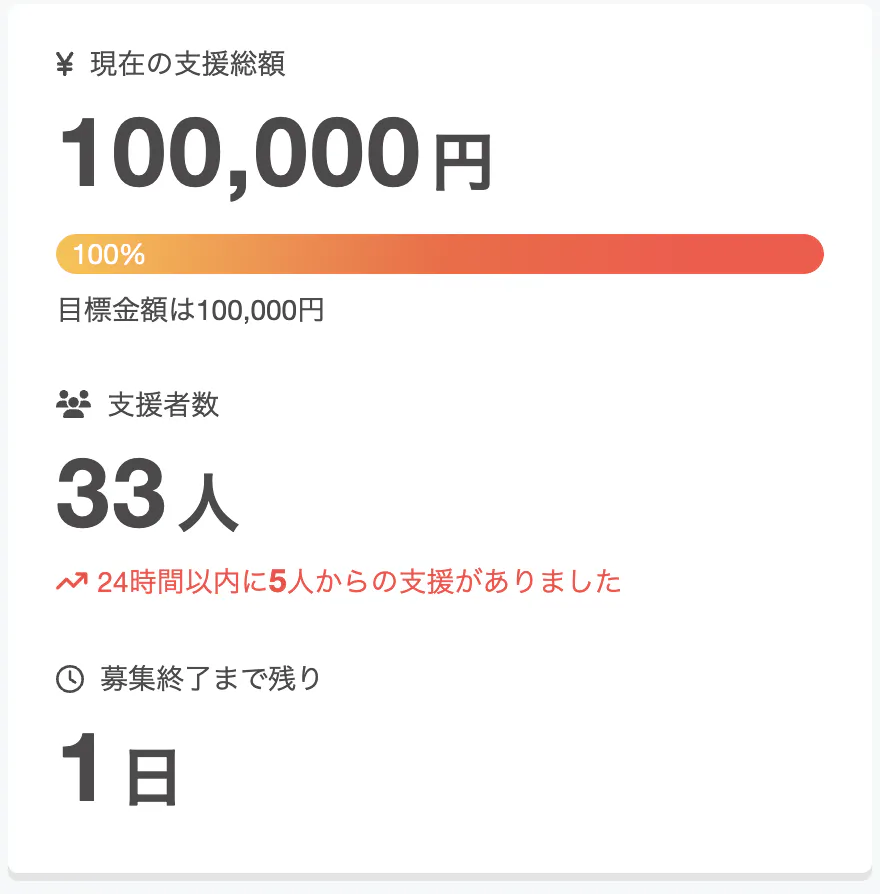Click the supporters group icon
This screenshot has height=894, width=880.
[x=73, y=405]
